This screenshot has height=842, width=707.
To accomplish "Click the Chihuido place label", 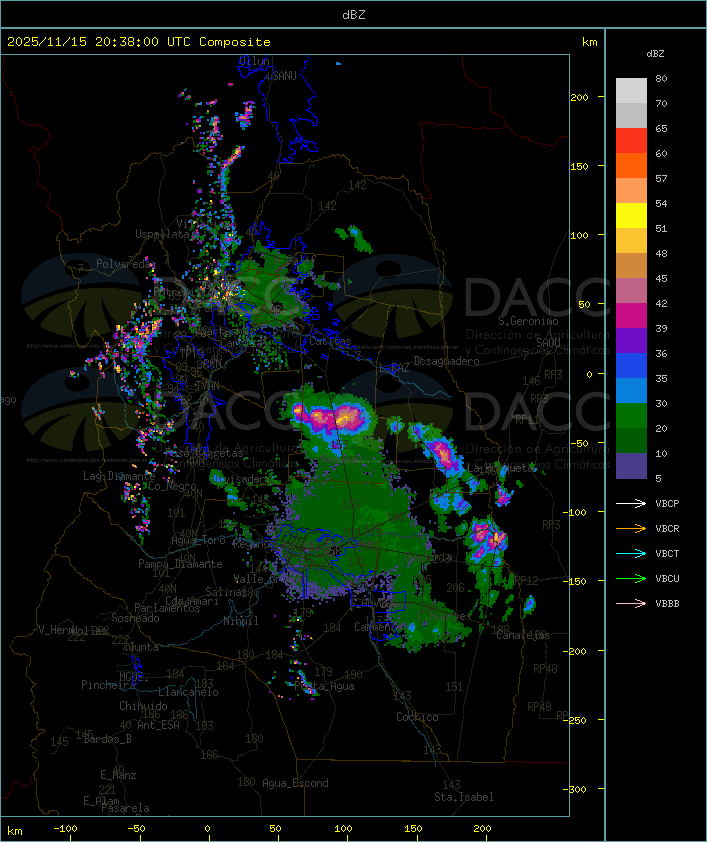I will (143, 706).
